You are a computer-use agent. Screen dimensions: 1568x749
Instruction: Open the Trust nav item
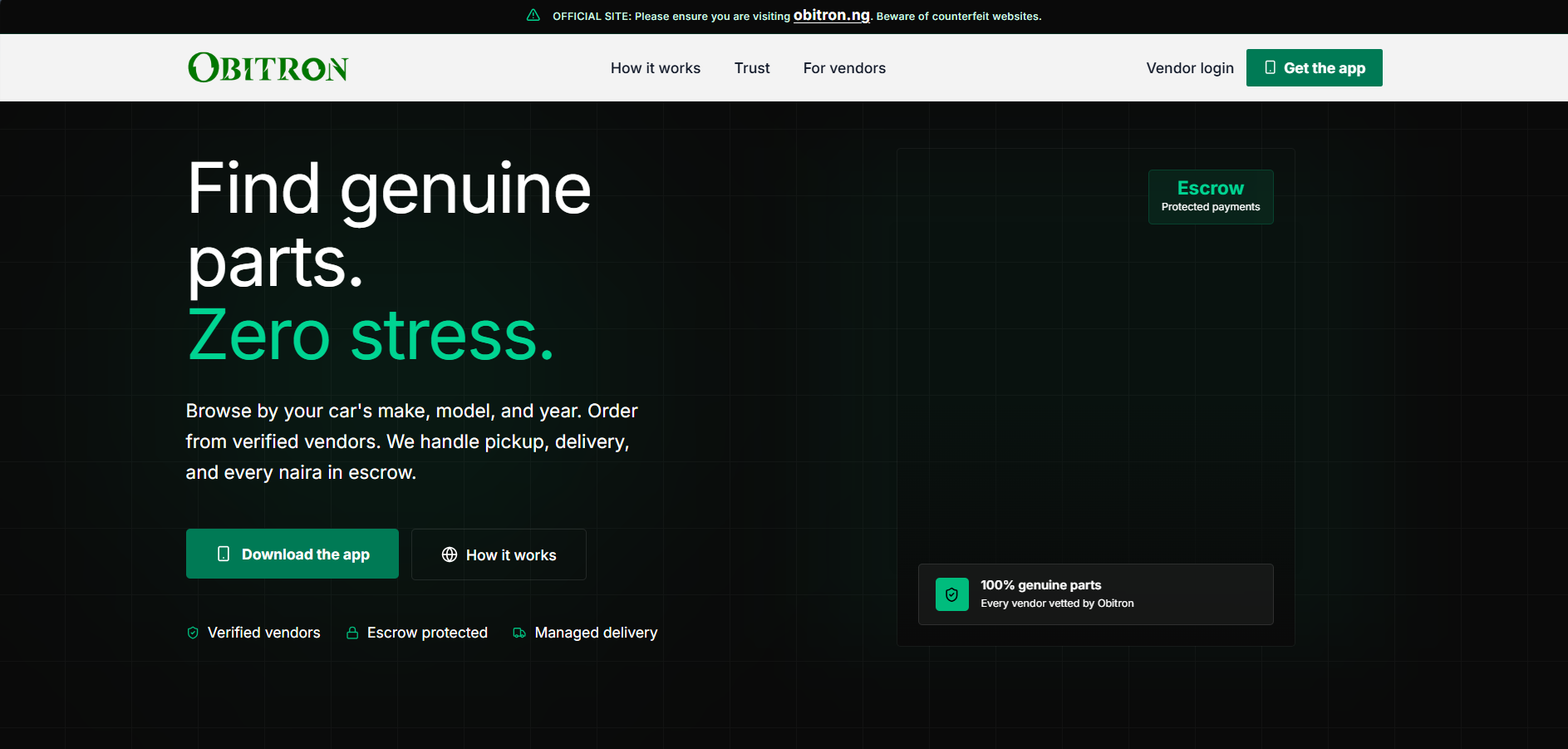coord(752,68)
